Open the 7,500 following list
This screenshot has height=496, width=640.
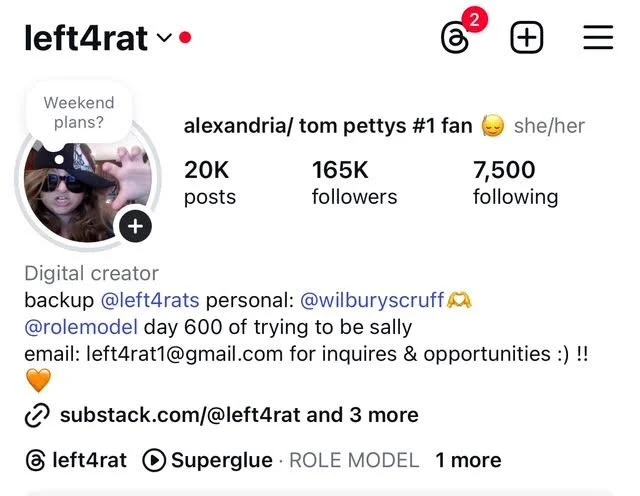pos(516,182)
